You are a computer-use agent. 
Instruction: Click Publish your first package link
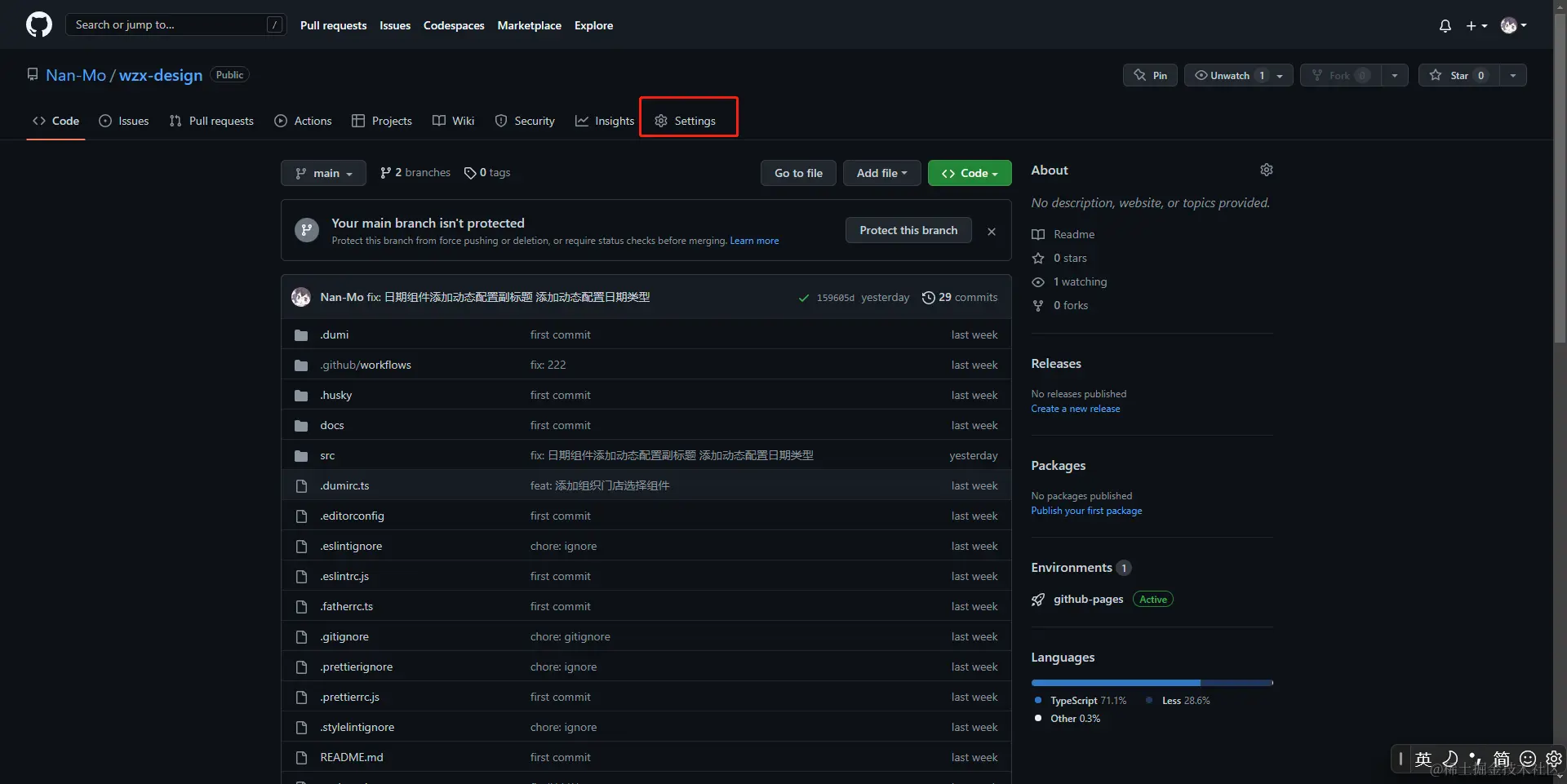pos(1086,511)
